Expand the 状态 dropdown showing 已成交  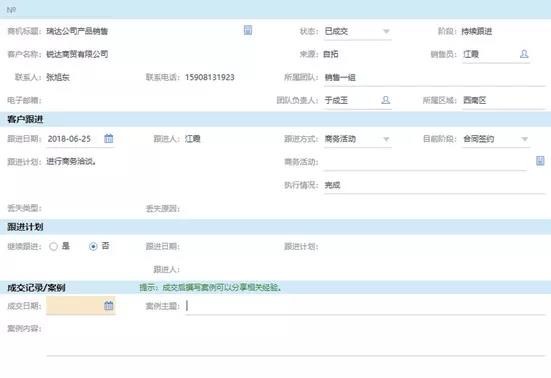[x=386, y=31]
